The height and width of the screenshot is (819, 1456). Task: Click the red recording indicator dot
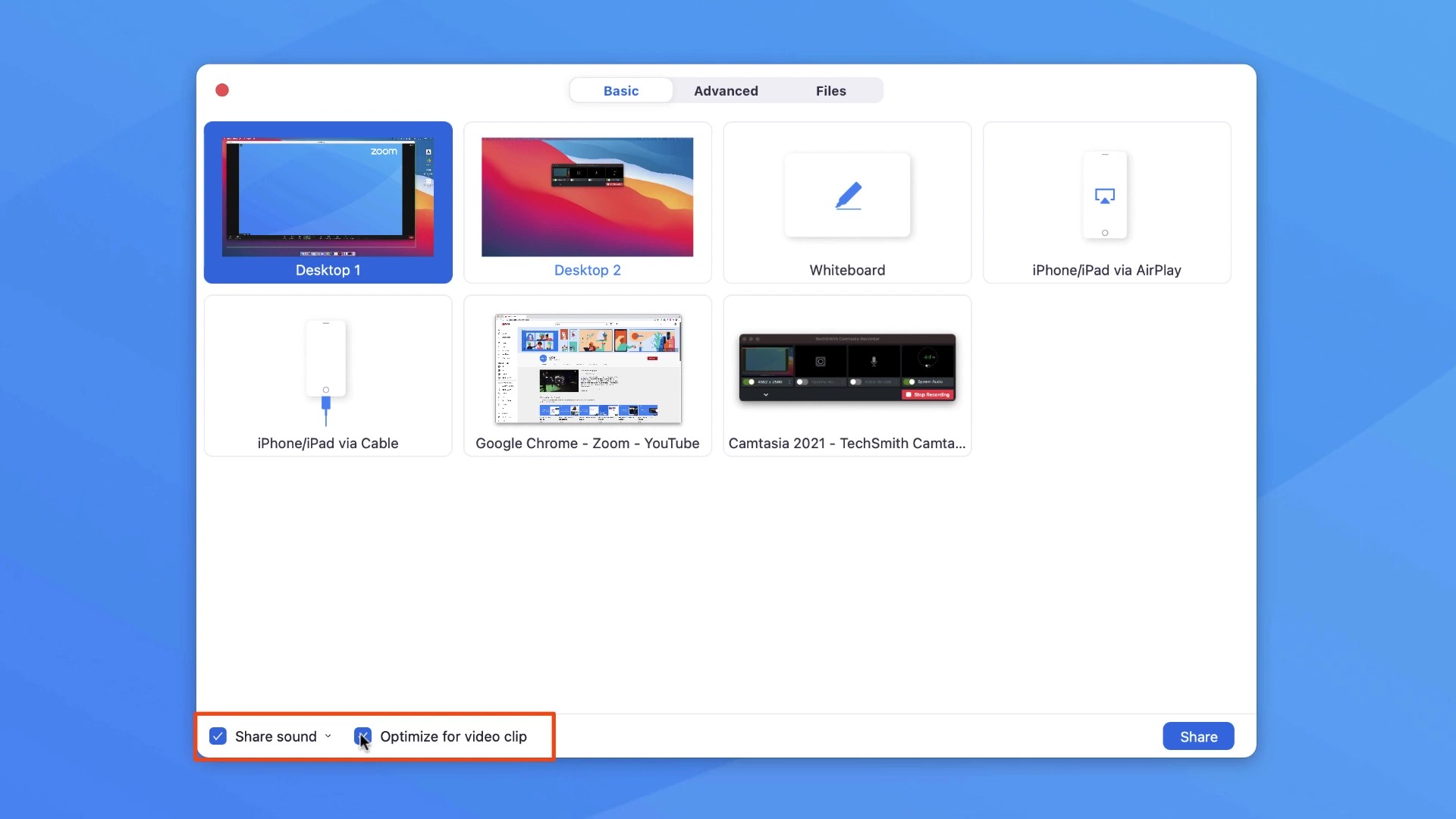222,90
